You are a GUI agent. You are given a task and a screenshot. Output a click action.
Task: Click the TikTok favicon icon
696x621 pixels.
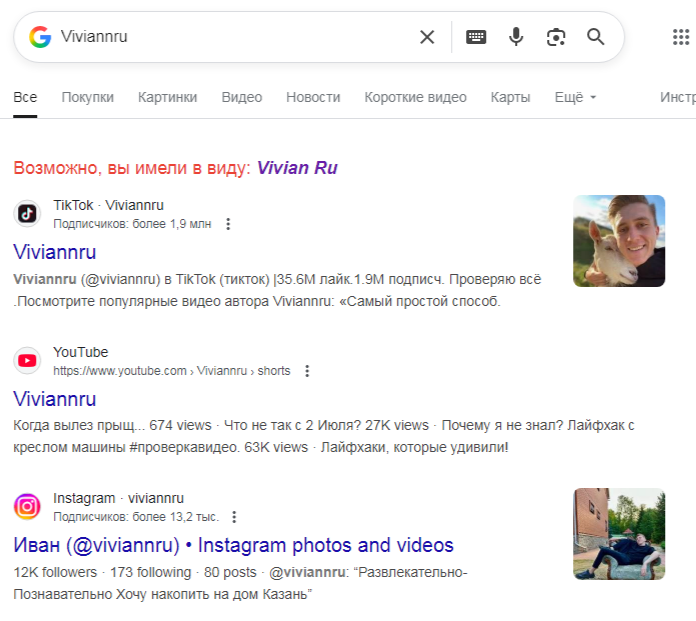tap(27, 214)
